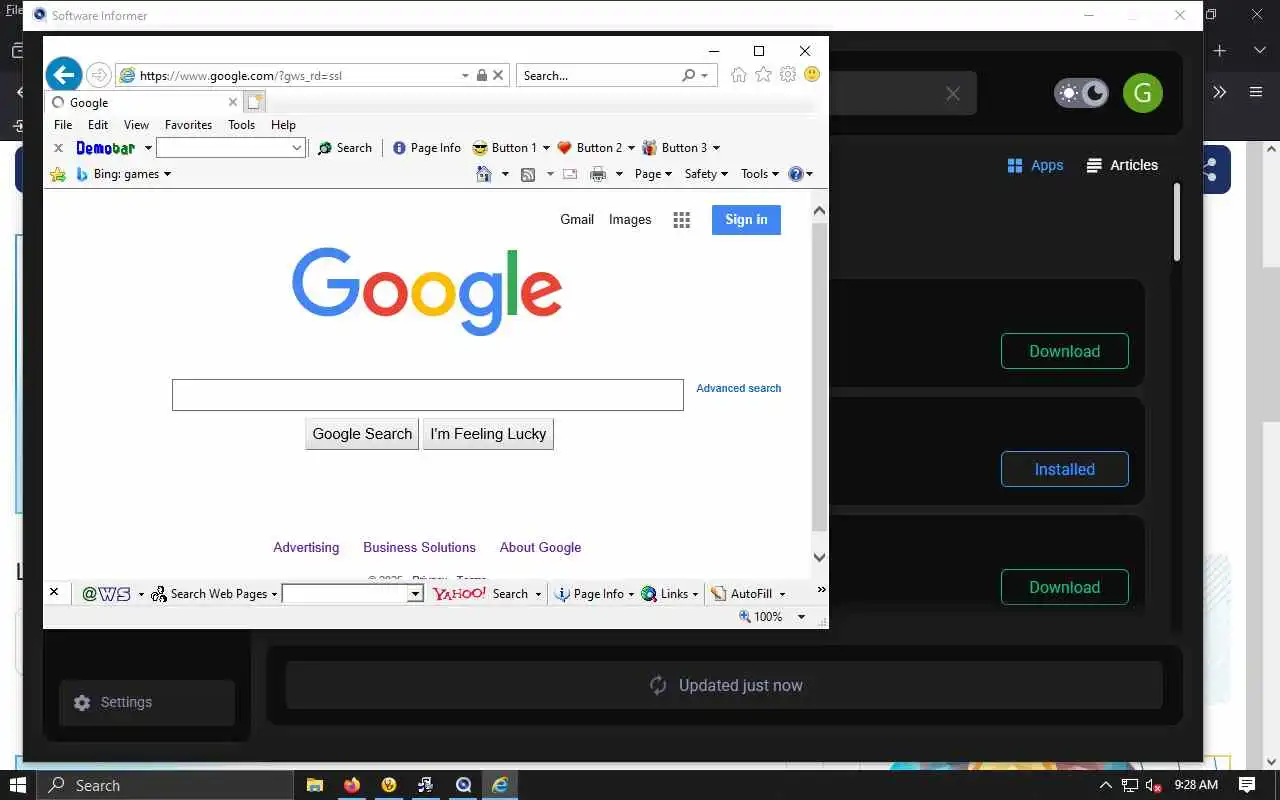Image resolution: width=1280 pixels, height=800 pixels.
Task: Click the command bar Home icon
Action: coord(484,174)
